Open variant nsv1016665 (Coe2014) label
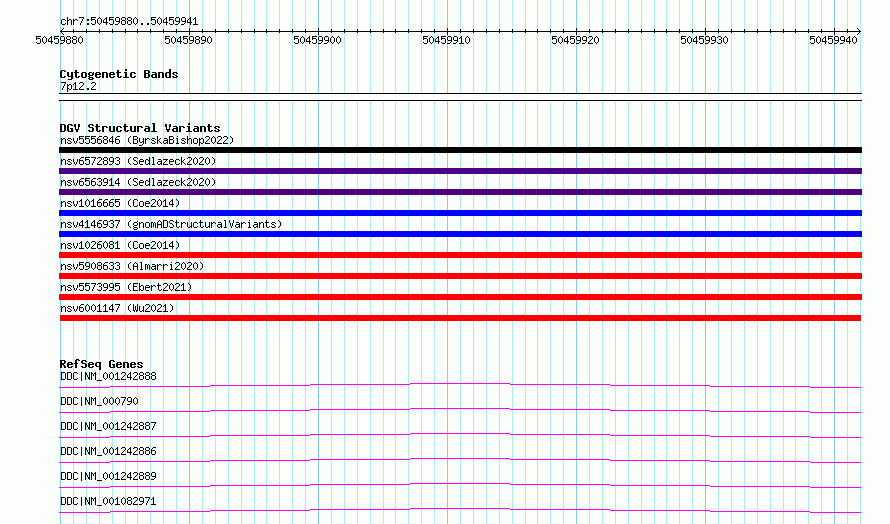Viewport: 890px width, 524px height. tap(120, 203)
